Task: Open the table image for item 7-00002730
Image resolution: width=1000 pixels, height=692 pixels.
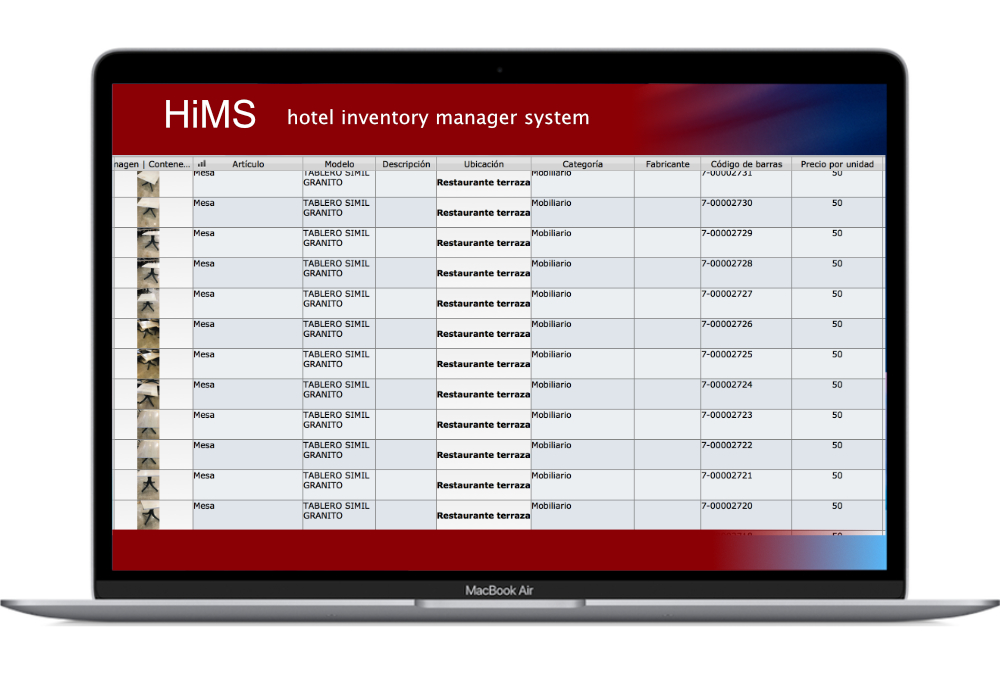Action: click(x=148, y=212)
